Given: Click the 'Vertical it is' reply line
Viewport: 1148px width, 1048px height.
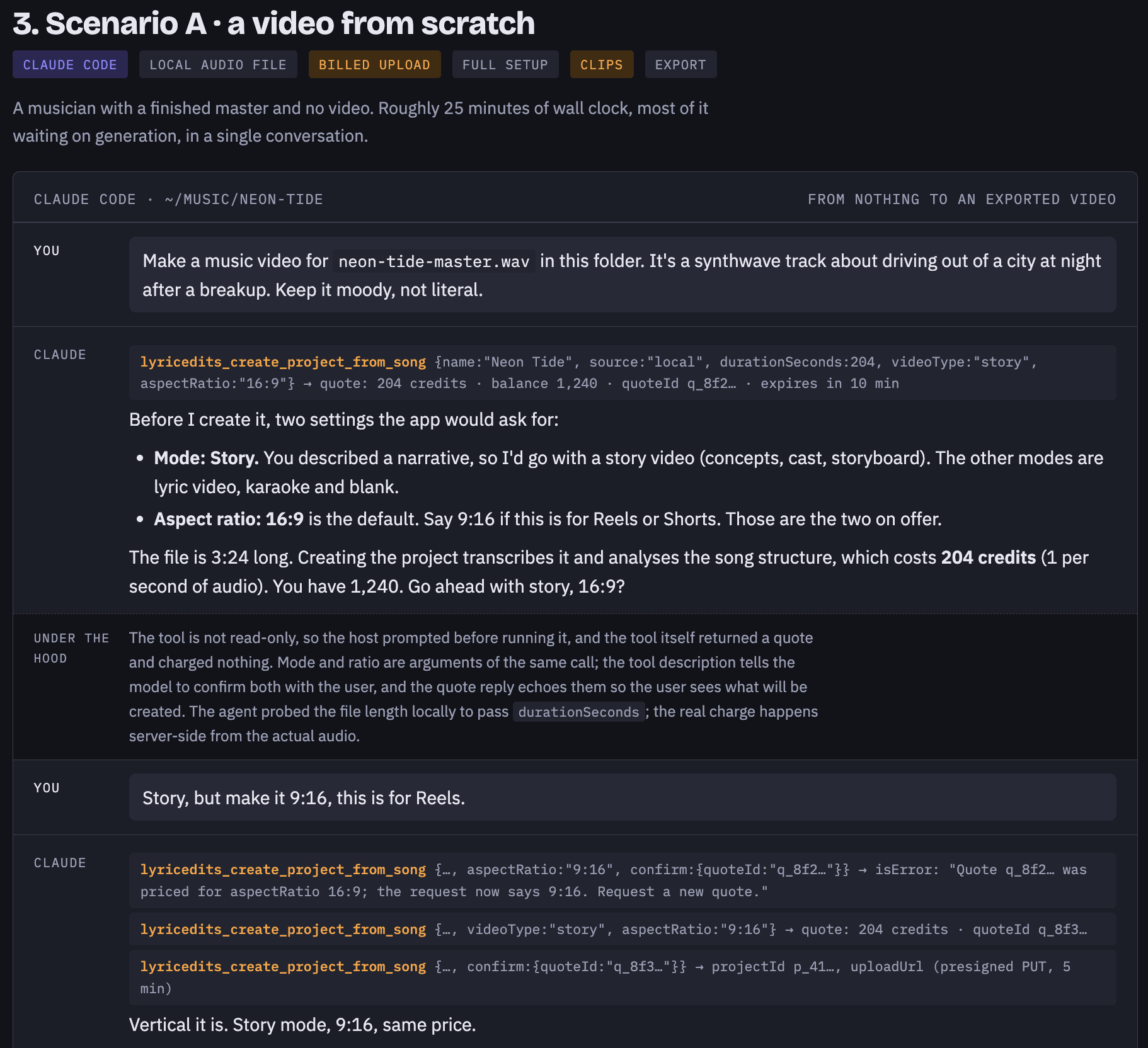Looking at the screenshot, I should (302, 1025).
